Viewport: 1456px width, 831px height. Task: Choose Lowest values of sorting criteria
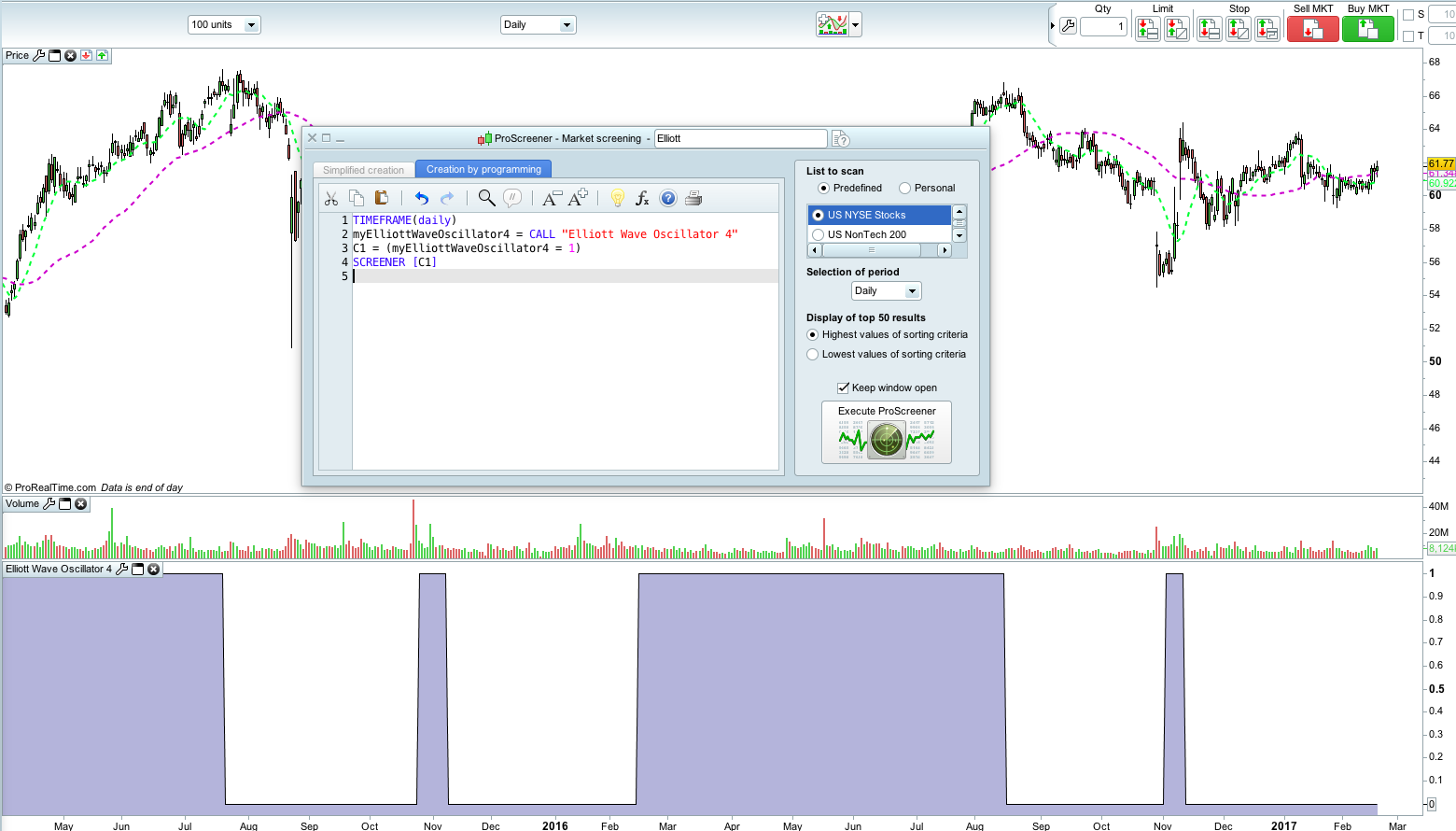point(813,355)
